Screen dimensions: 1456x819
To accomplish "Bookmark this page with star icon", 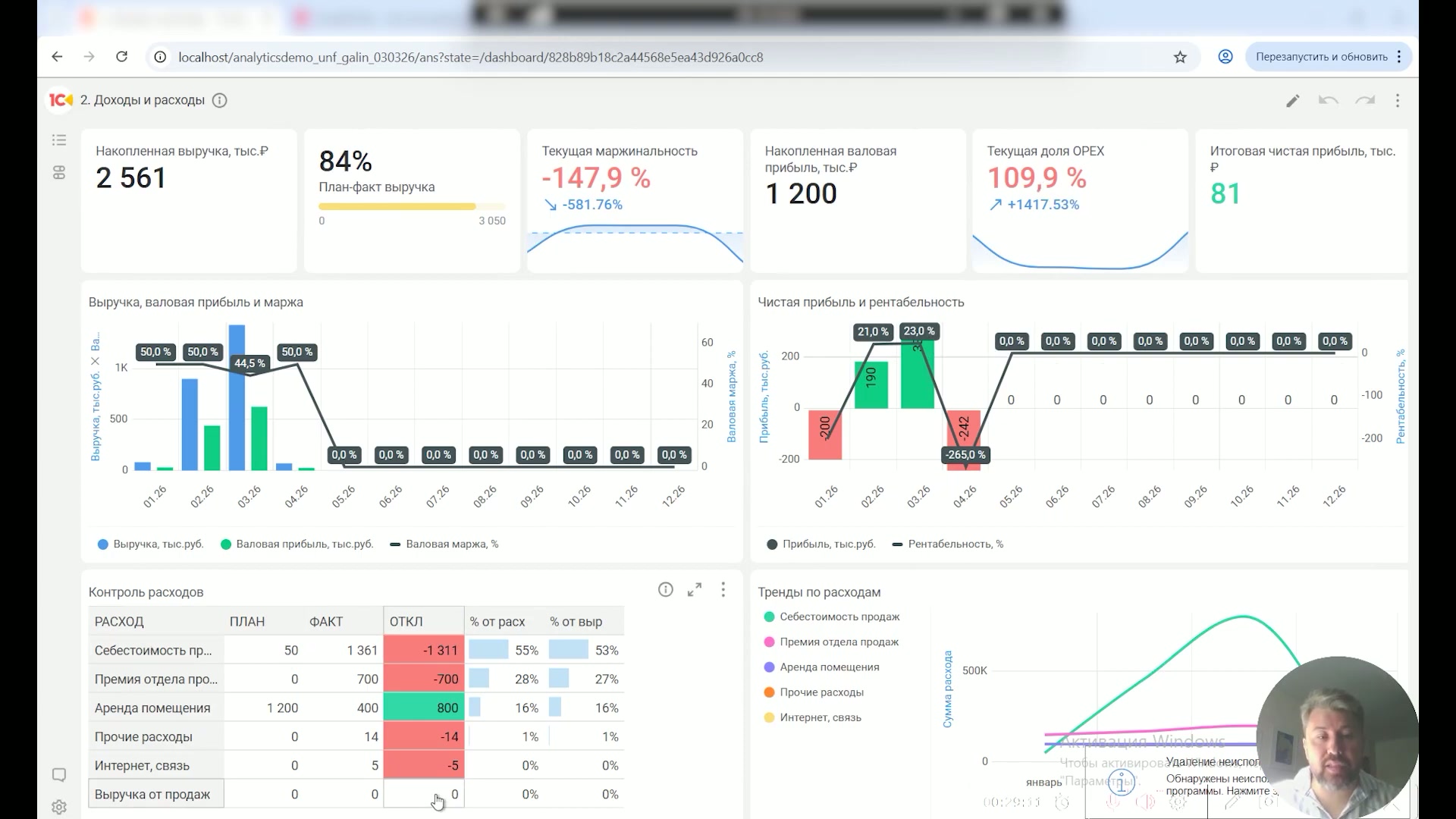I will 1180,57.
